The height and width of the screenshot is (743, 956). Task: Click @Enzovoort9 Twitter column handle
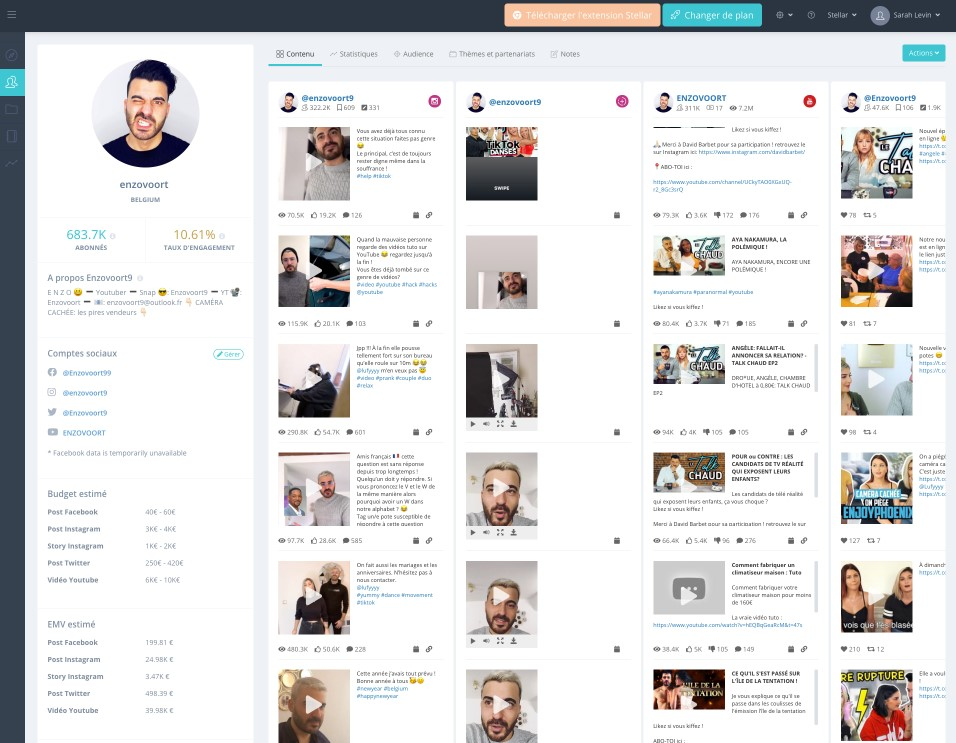tap(890, 98)
